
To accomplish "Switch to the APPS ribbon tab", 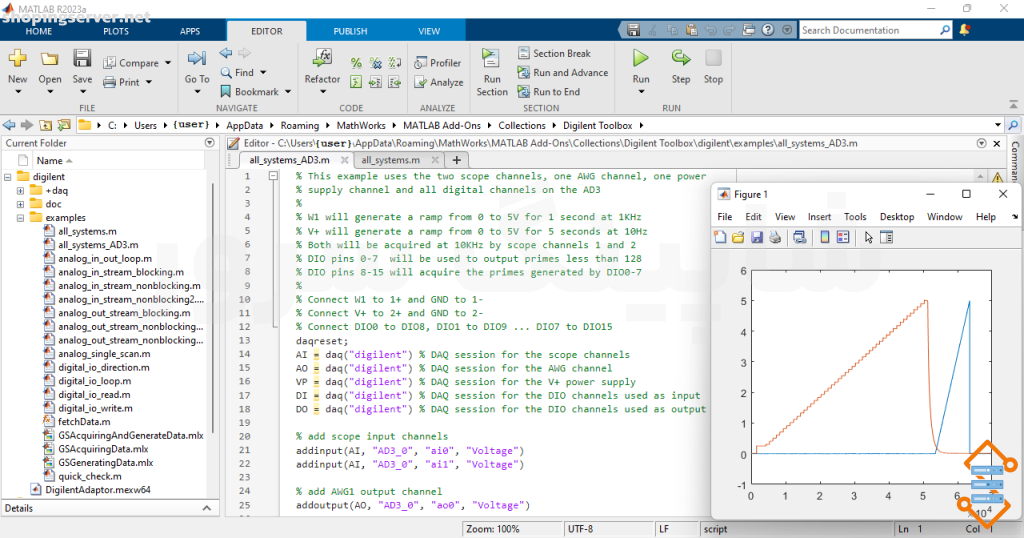I will click(190, 31).
